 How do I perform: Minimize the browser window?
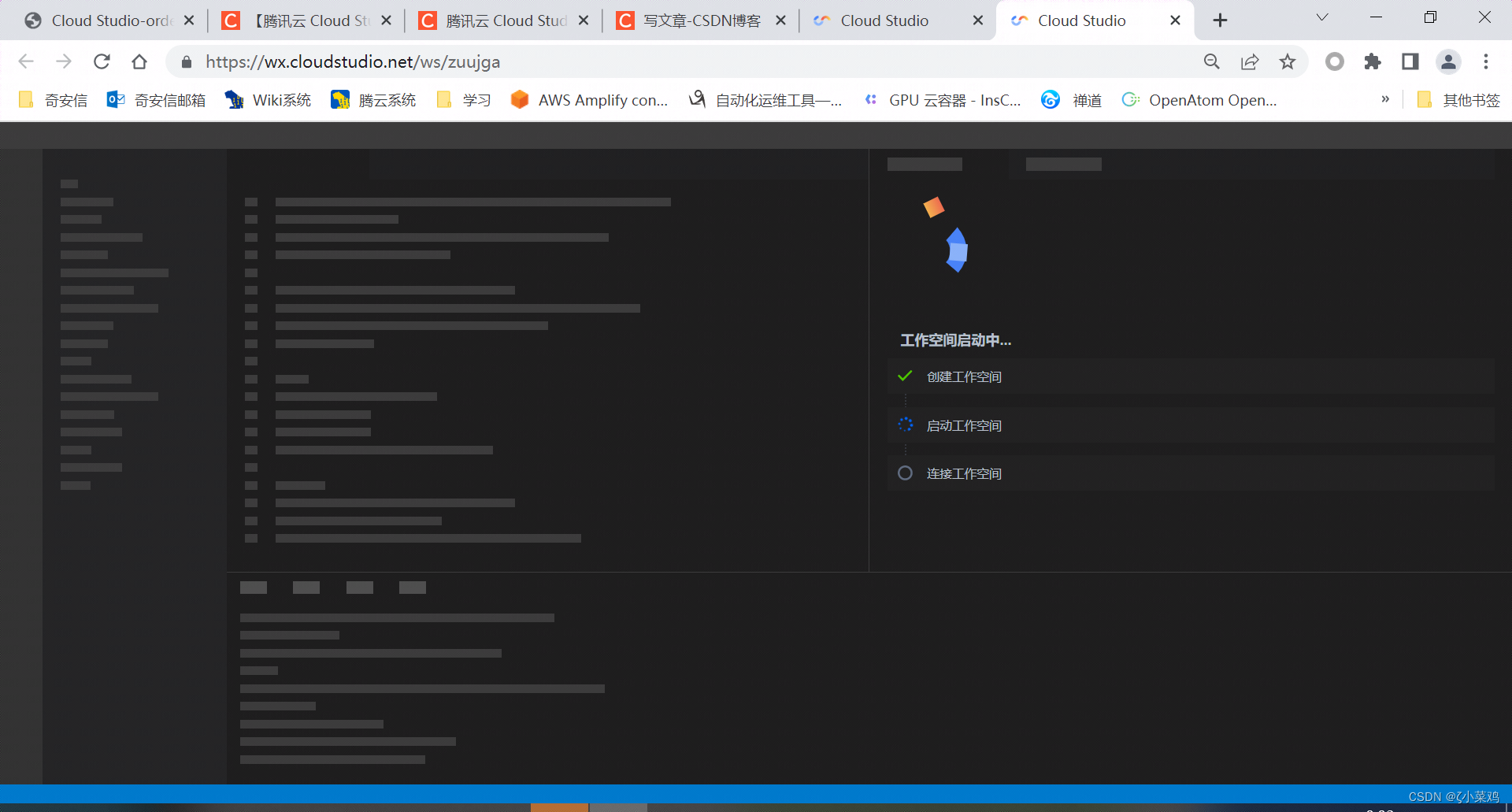point(1377,17)
